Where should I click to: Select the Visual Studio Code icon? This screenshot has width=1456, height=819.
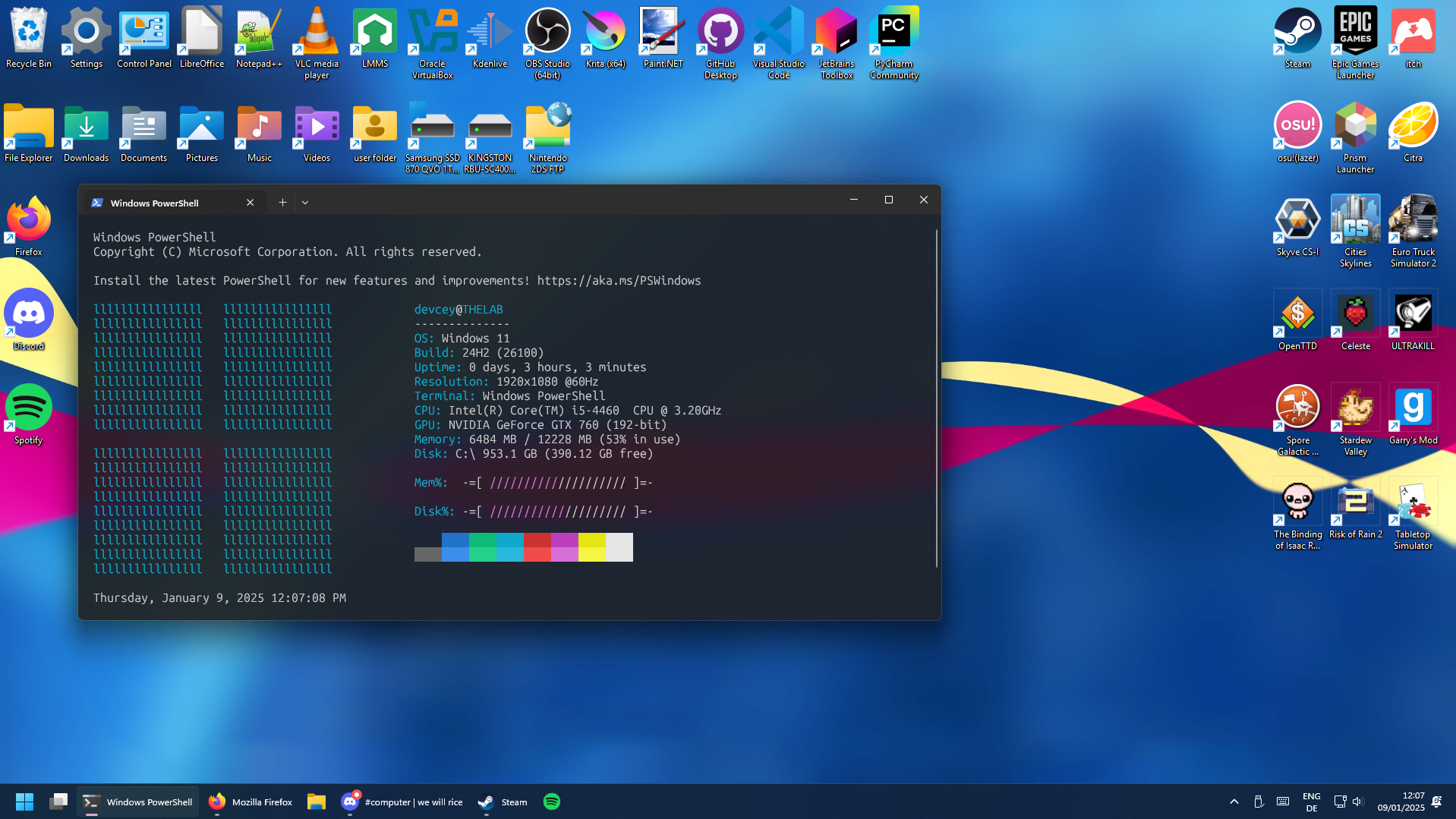pos(778,43)
